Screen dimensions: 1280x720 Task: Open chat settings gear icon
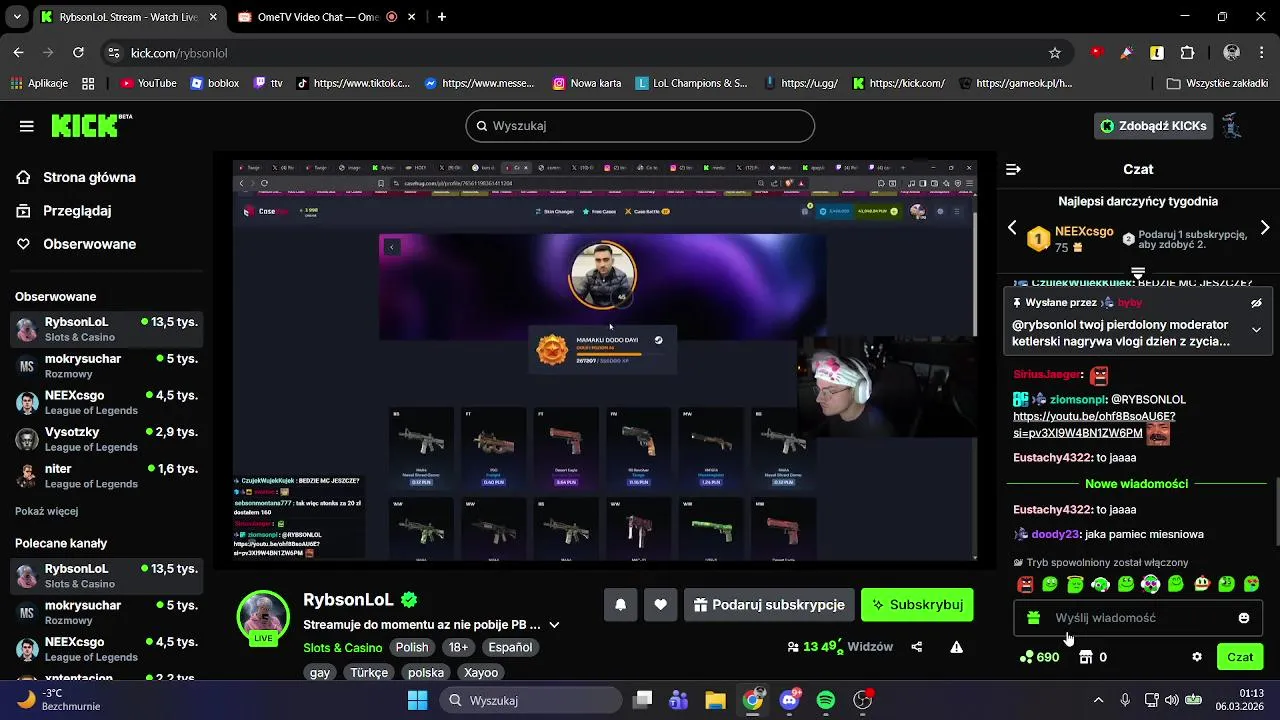1197,657
